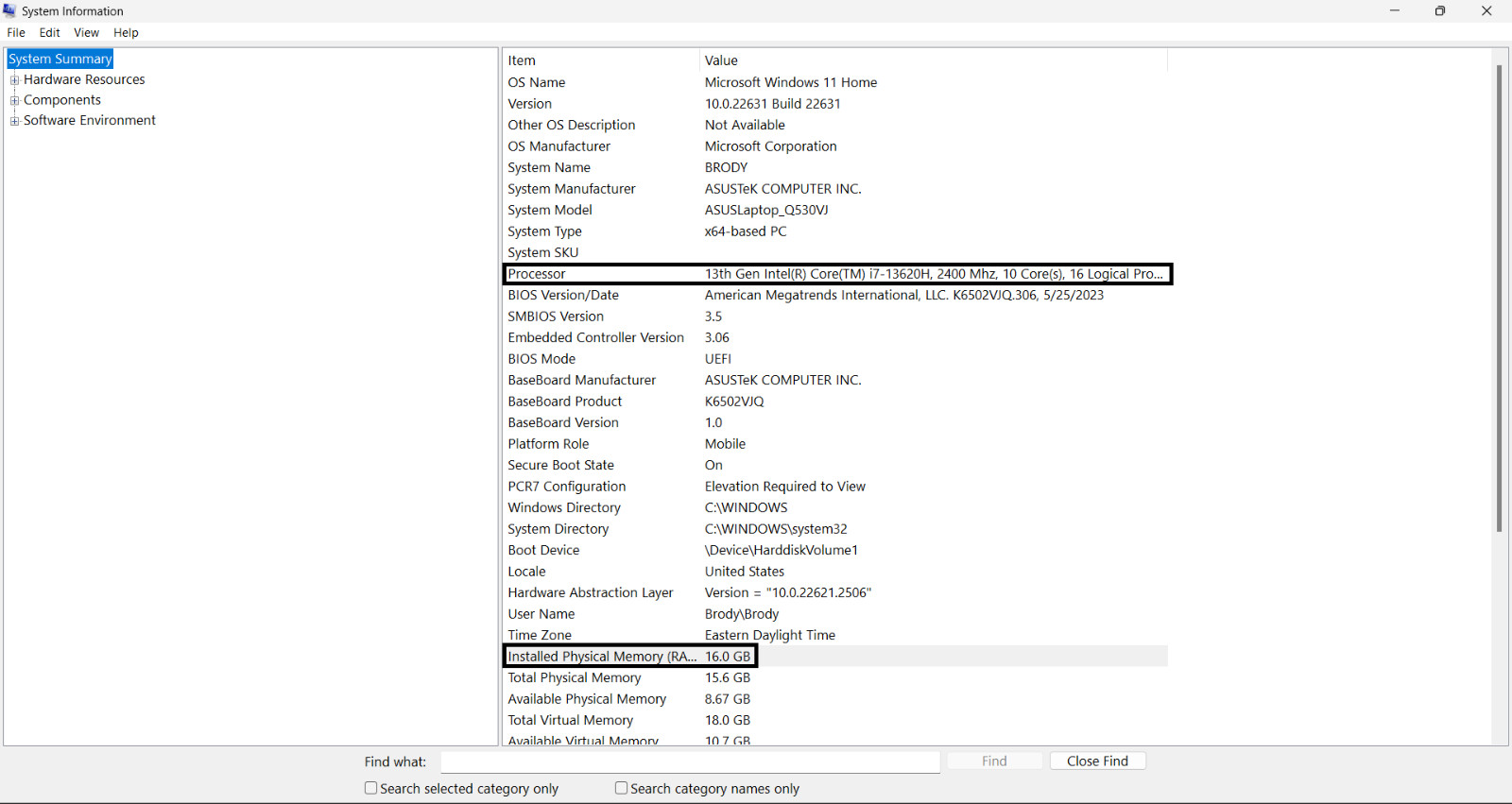This screenshot has width=1512, height=804.
Task: Enable Search selected category only checkbox
Action: point(370,788)
